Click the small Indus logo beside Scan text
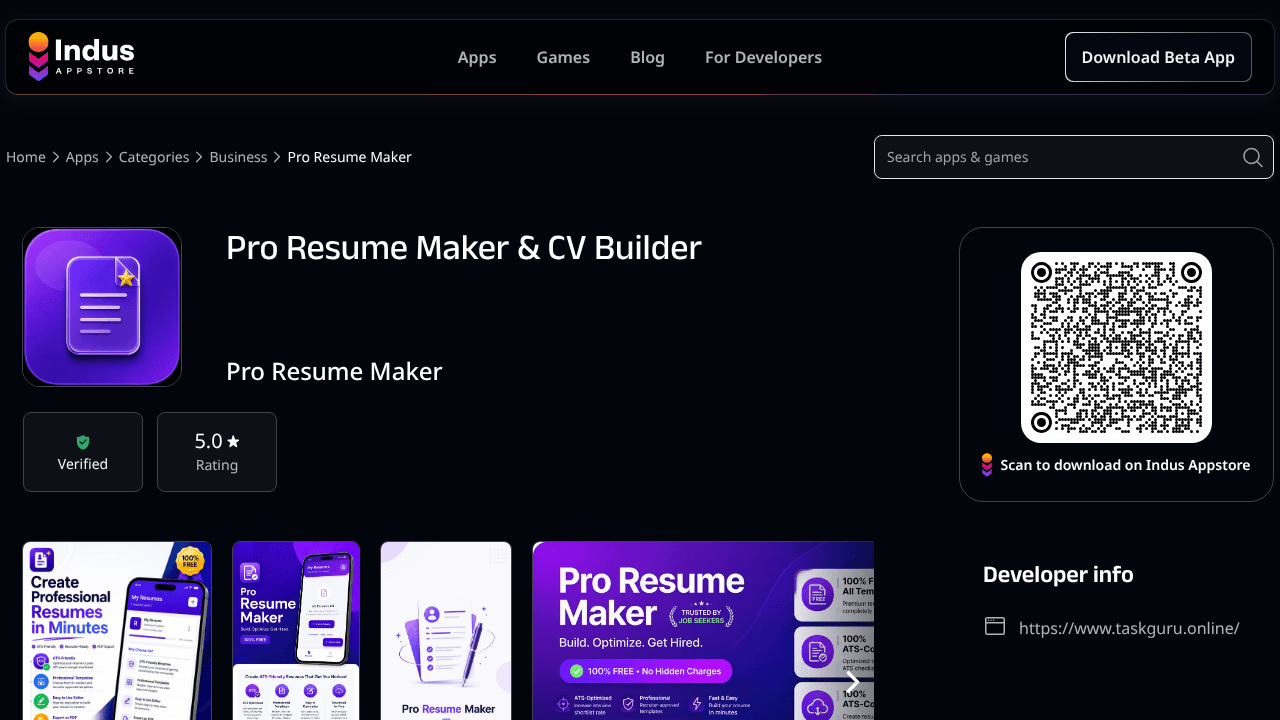Image resolution: width=1280 pixels, height=720 pixels. 987,465
